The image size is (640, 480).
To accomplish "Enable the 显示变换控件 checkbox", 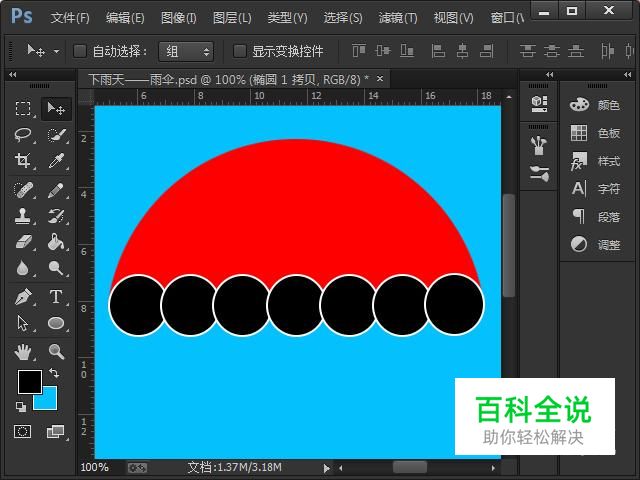I will click(240, 51).
